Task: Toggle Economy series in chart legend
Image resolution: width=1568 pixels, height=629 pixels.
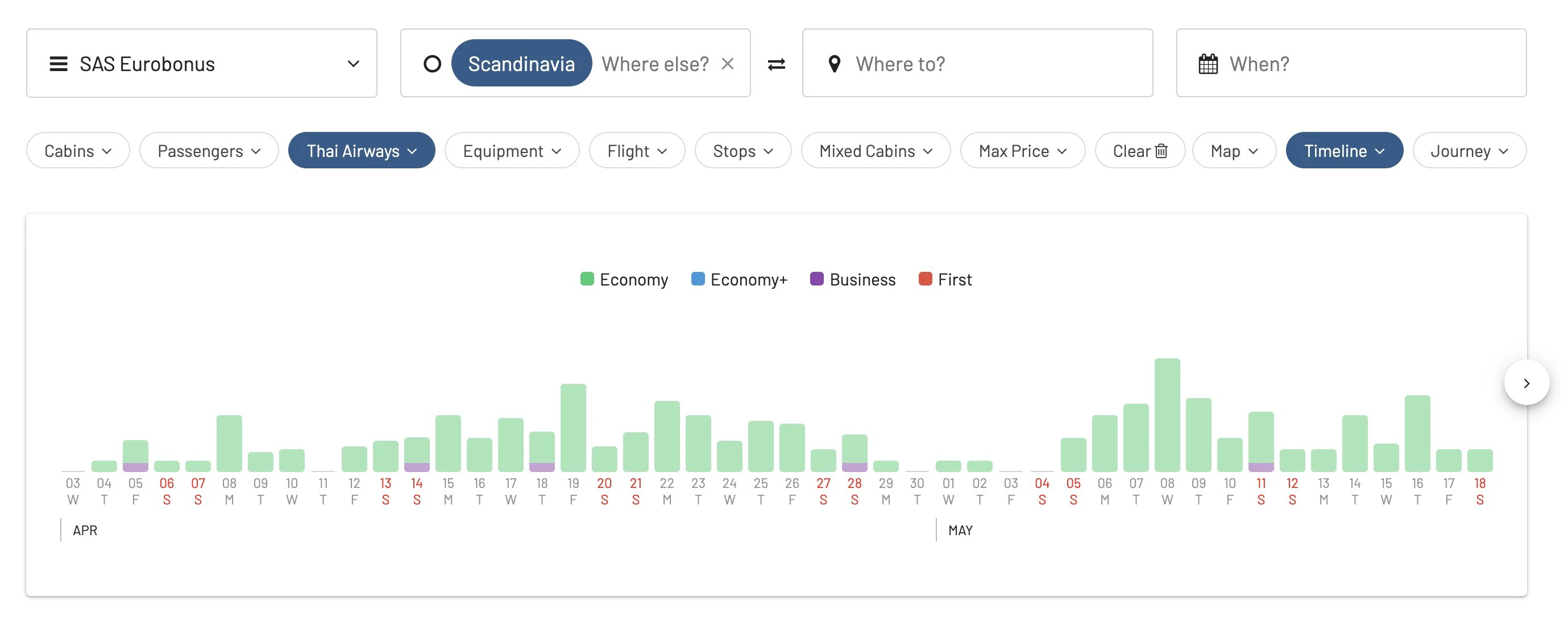Action: pyautogui.click(x=624, y=279)
